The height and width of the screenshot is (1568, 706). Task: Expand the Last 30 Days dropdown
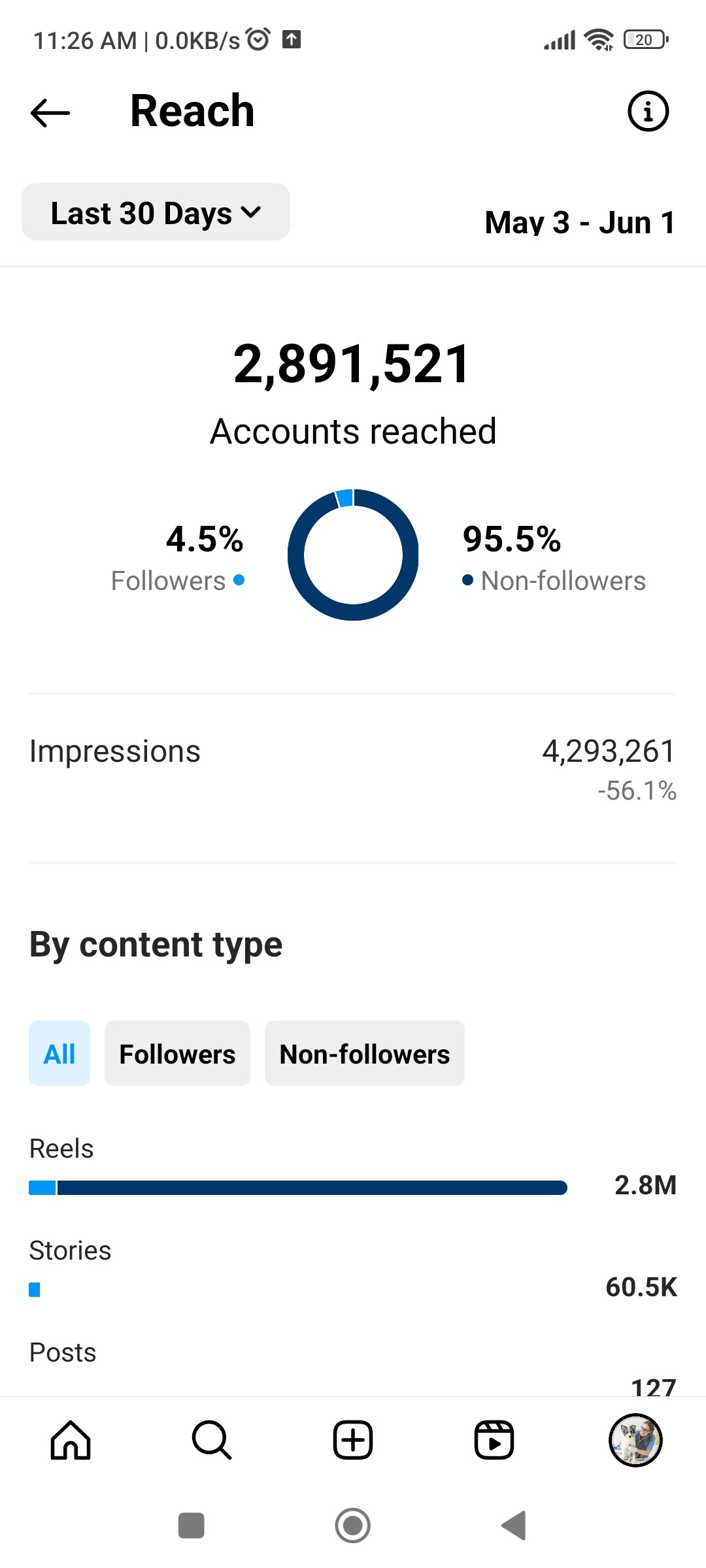(156, 212)
